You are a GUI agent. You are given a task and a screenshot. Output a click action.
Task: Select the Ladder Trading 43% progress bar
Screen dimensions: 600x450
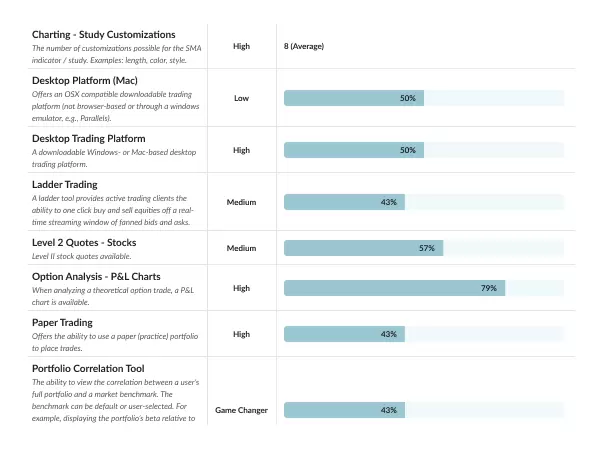pos(423,202)
